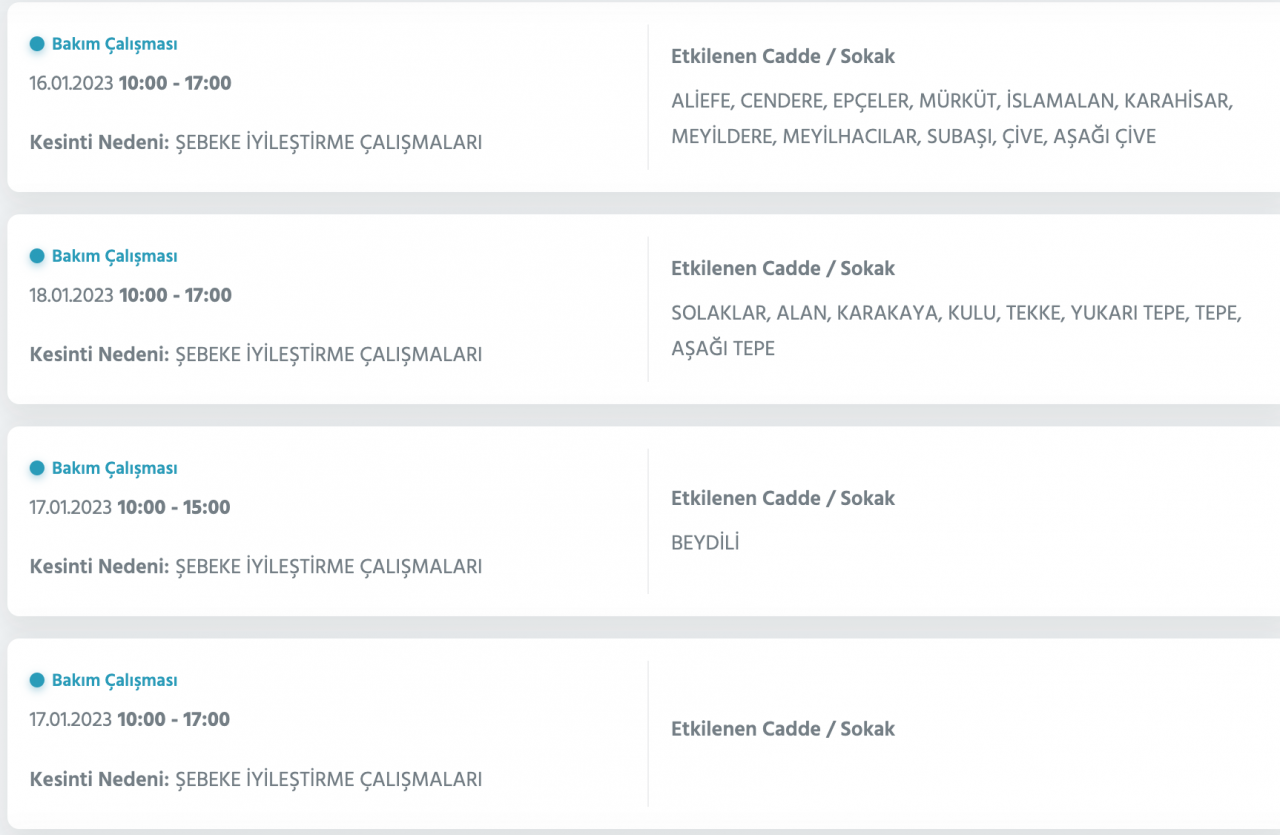This screenshot has height=835, width=1280.
Task: Click Bakım Çalışması label on first card
Action: coord(114,44)
